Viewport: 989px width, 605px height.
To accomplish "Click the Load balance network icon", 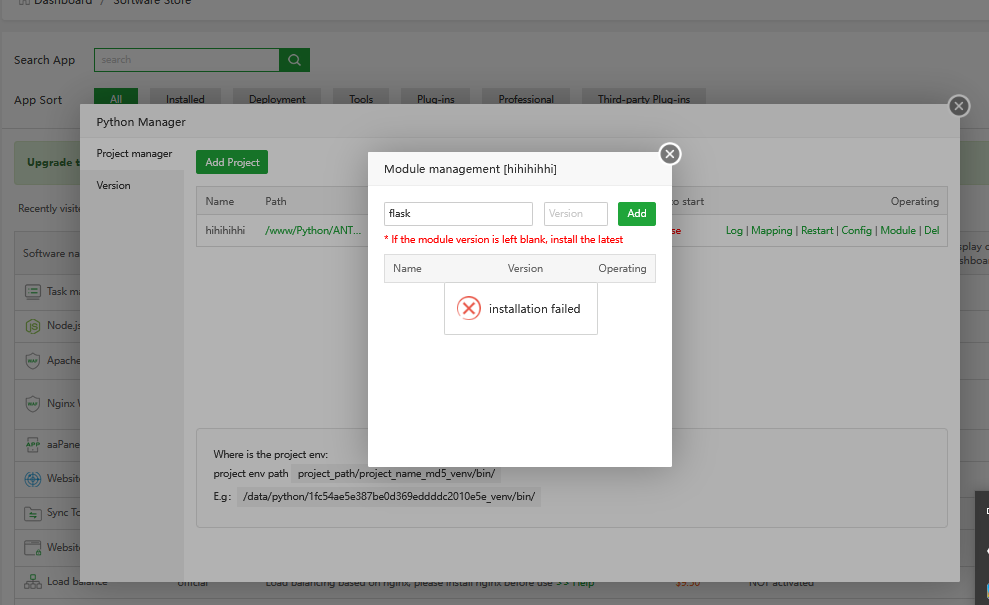I will pos(33,581).
